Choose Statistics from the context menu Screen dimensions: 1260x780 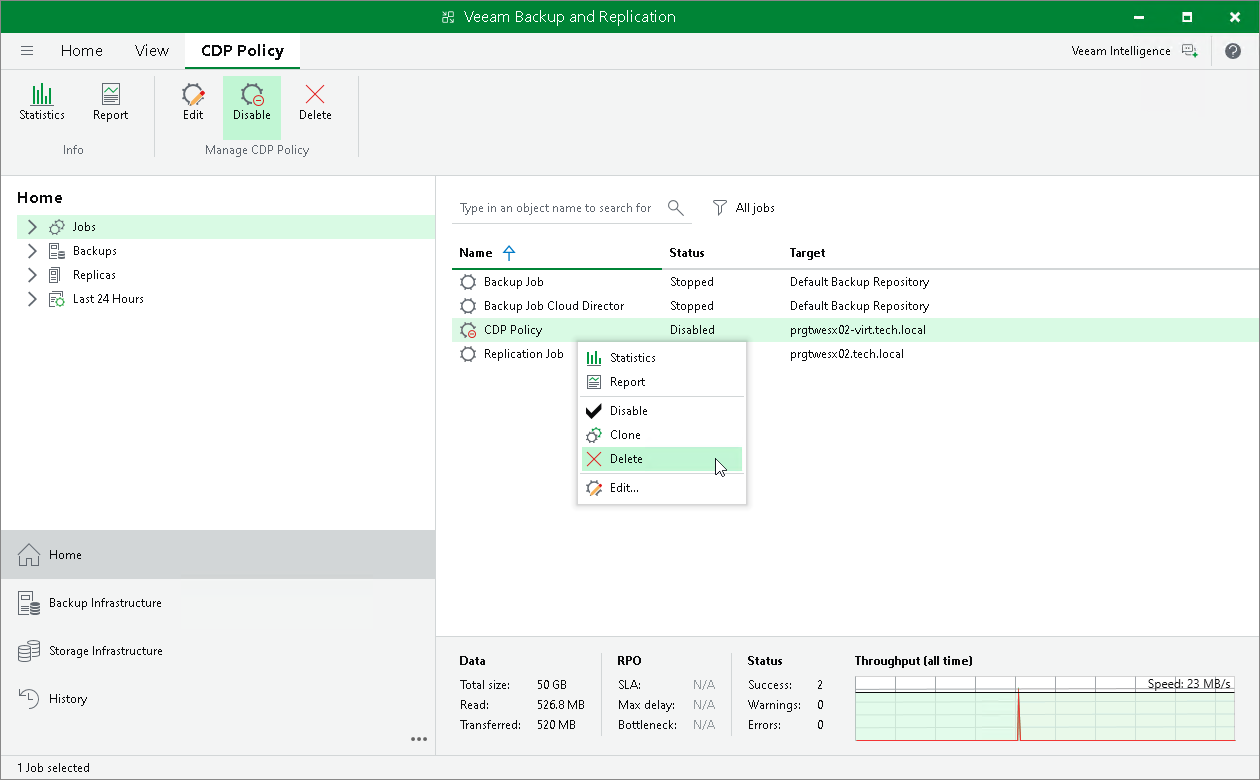[661, 358]
